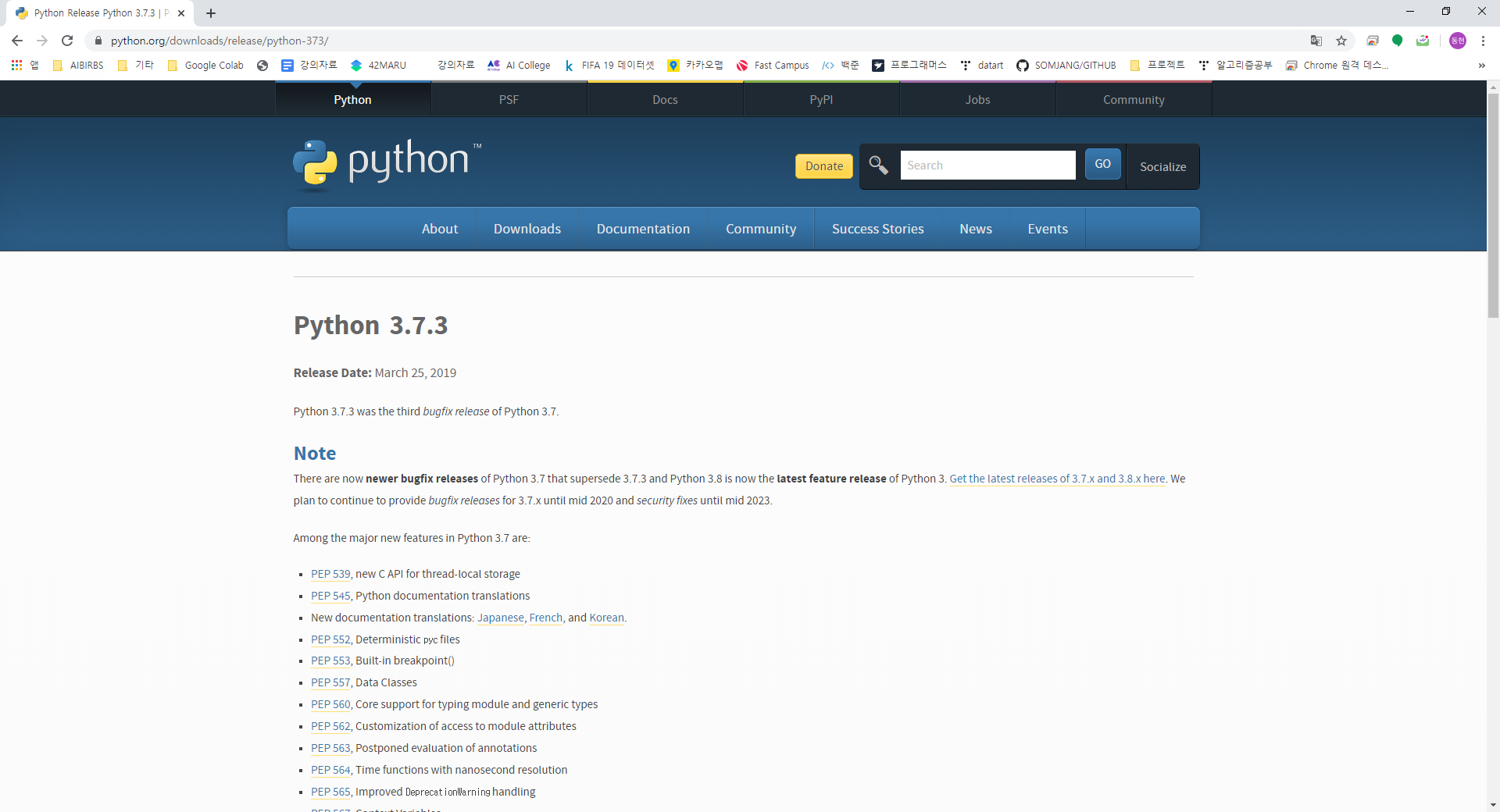
Task: Open the Korean translation link
Action: tap(607, 618)
